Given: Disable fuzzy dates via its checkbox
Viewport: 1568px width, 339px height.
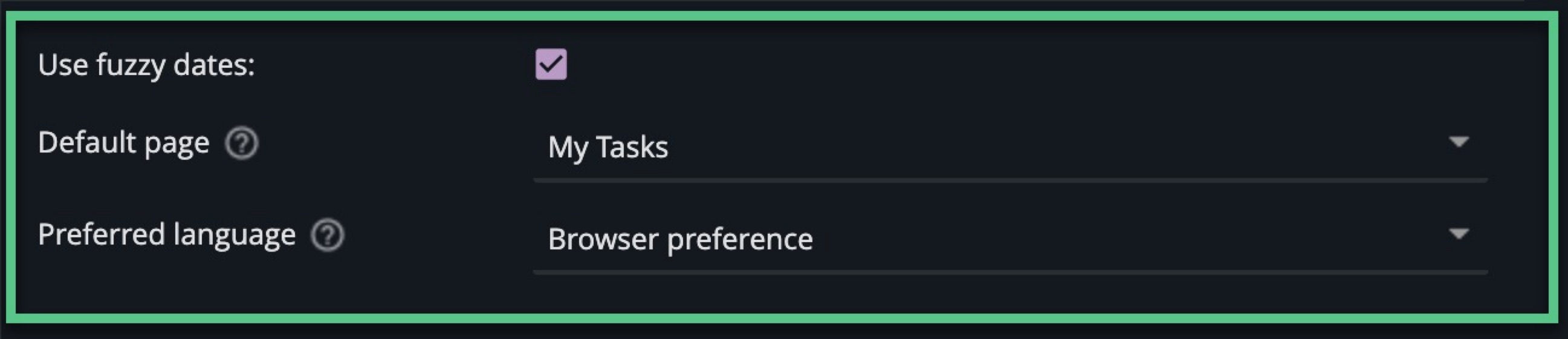Looking at the screenshot, I should pyautogui.click(x=551, y=64).
